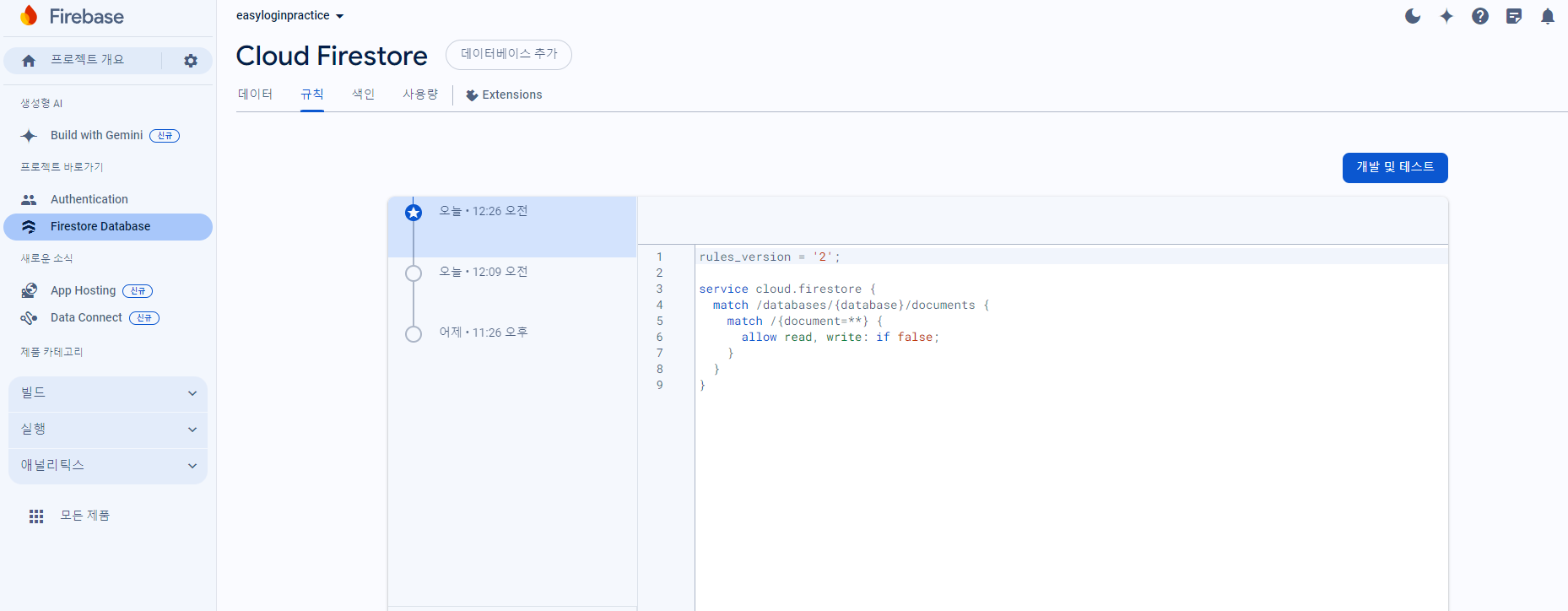The width and height of the screenshot is (1568, 611).
Task: Click line number 6 in editor gutter
Action: pyautogui.click(x=660, y=338)
